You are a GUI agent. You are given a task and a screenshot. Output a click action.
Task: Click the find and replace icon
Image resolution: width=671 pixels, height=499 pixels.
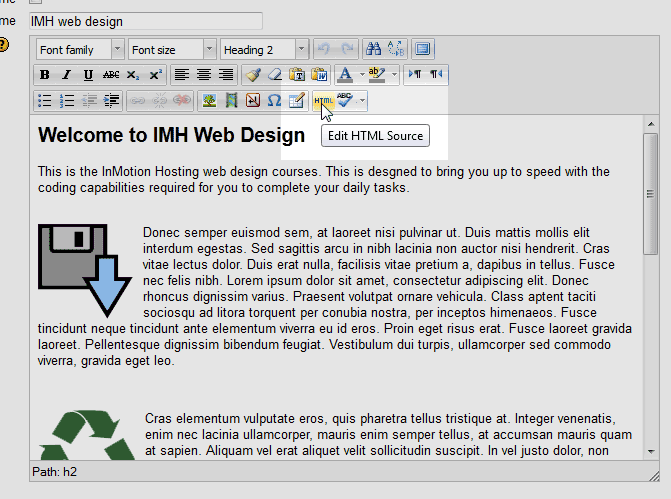[x=396, y=49]
